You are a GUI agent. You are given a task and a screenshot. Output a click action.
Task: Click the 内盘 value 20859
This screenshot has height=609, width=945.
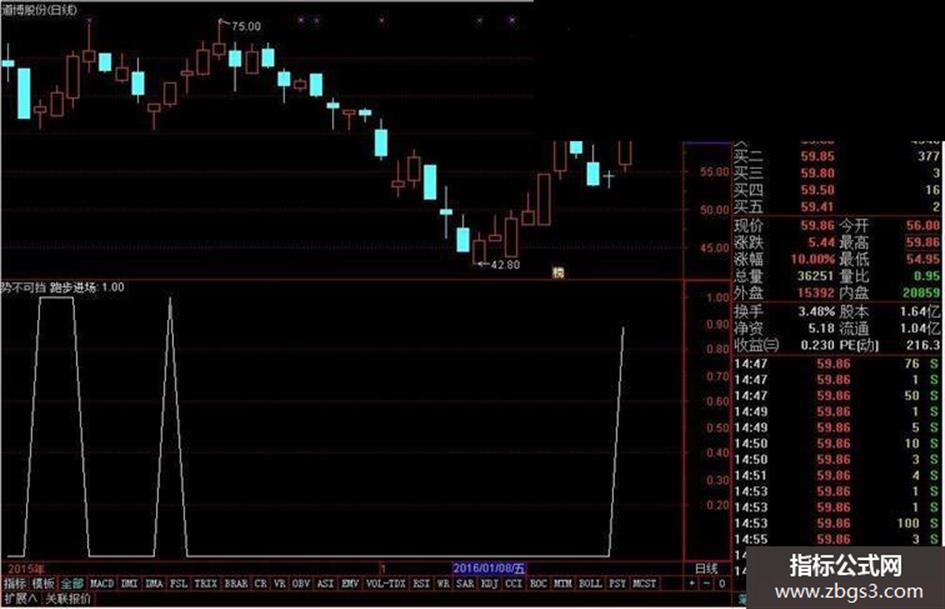(921, 293)
